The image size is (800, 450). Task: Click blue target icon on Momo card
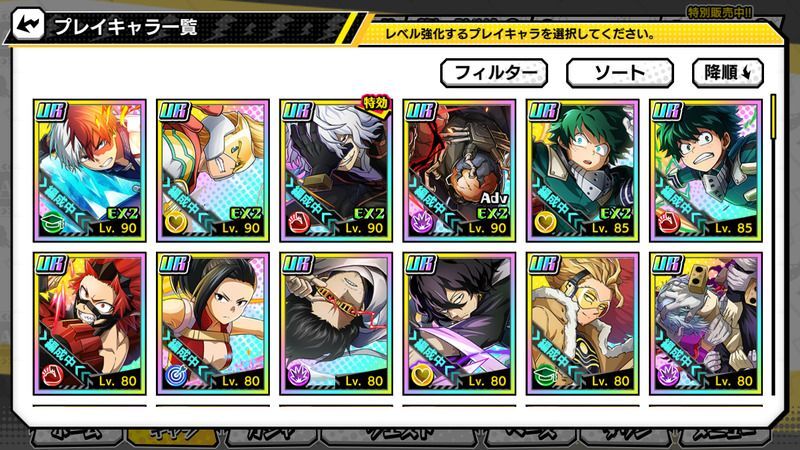coord(175,377)
